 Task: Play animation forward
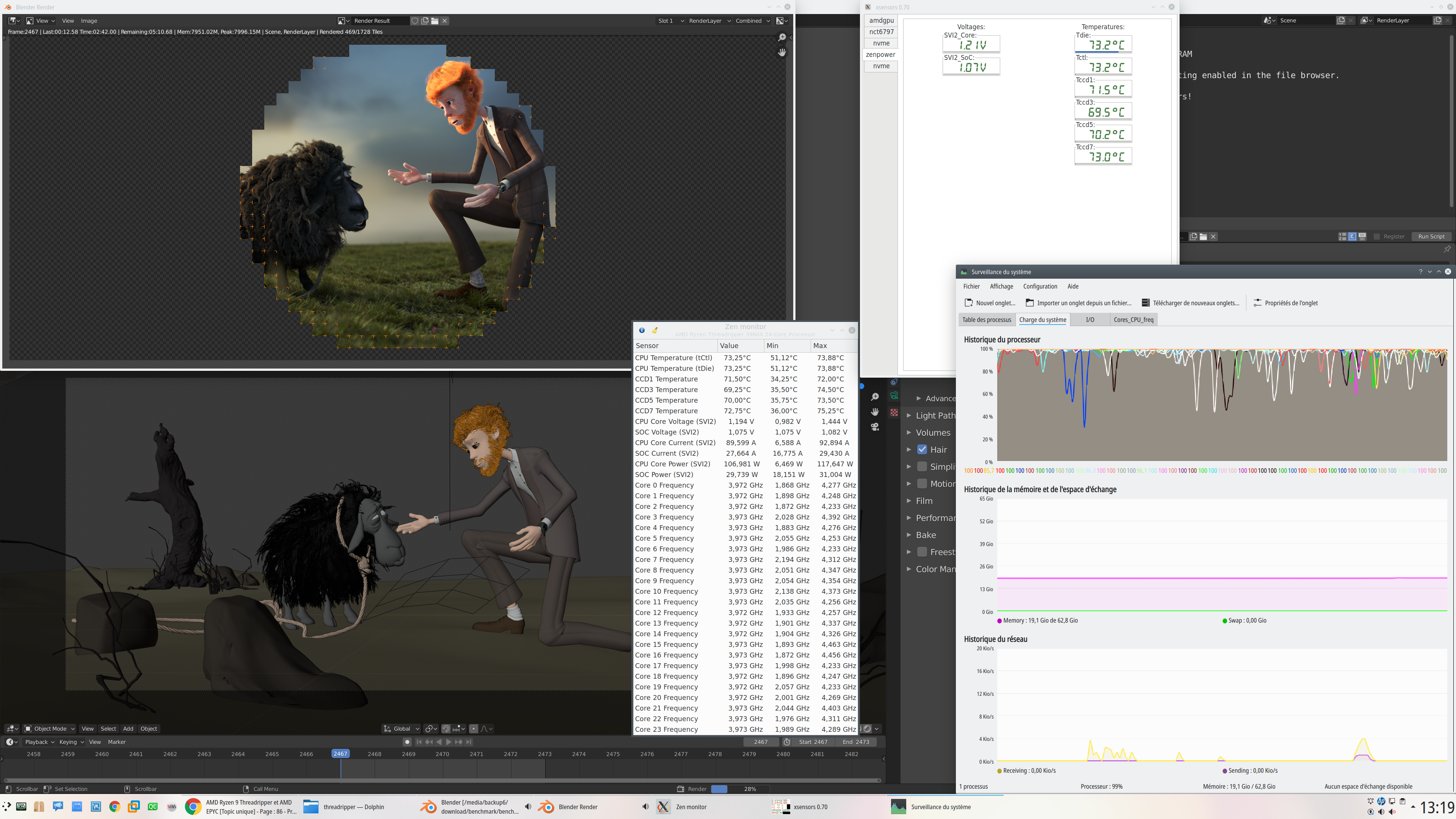coord(449,742)
